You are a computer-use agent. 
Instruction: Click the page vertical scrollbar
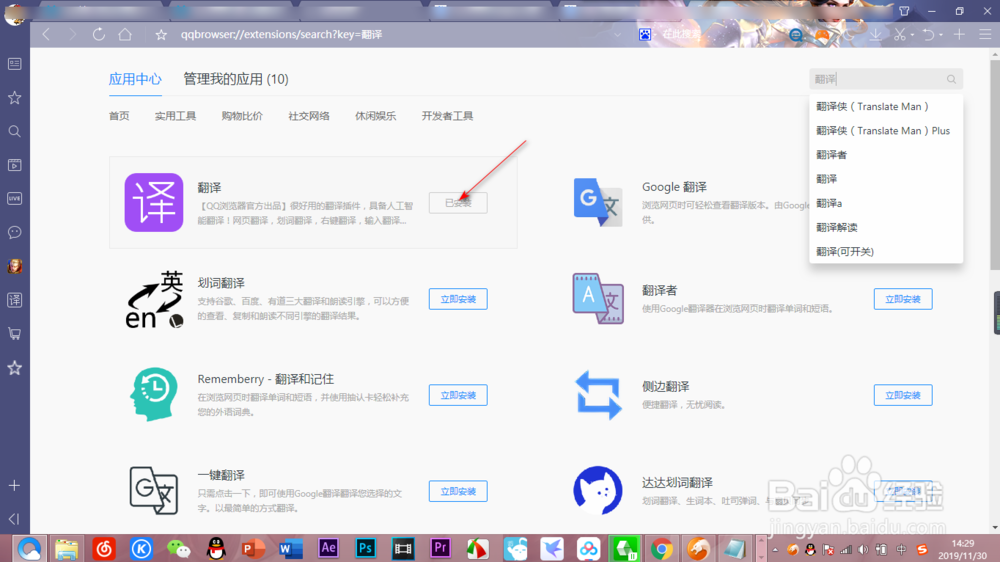(994, 166)
